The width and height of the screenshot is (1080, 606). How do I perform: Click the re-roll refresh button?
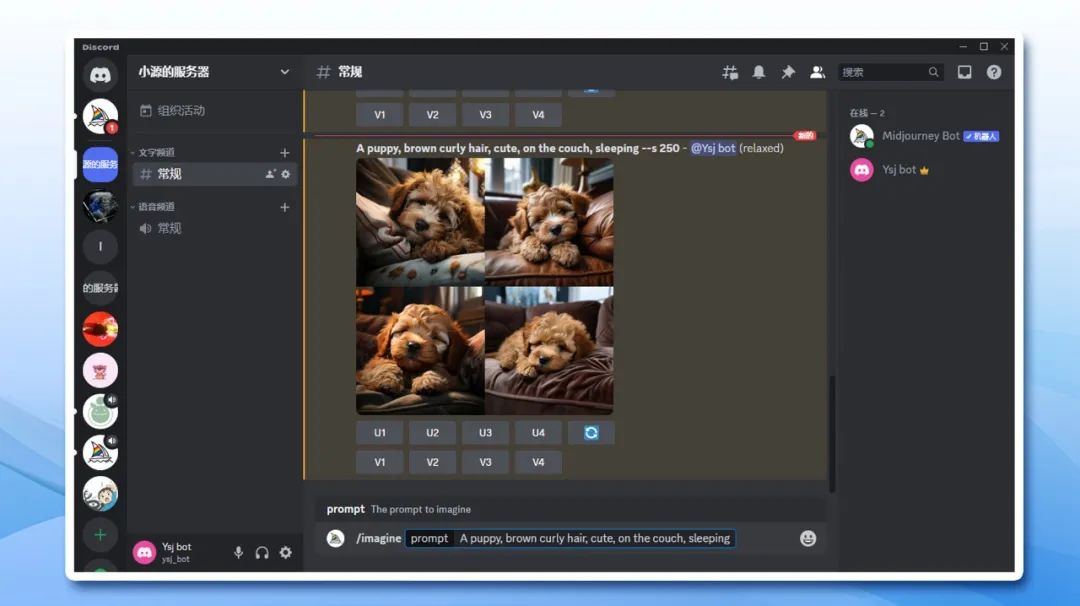(x=591, y=432)
